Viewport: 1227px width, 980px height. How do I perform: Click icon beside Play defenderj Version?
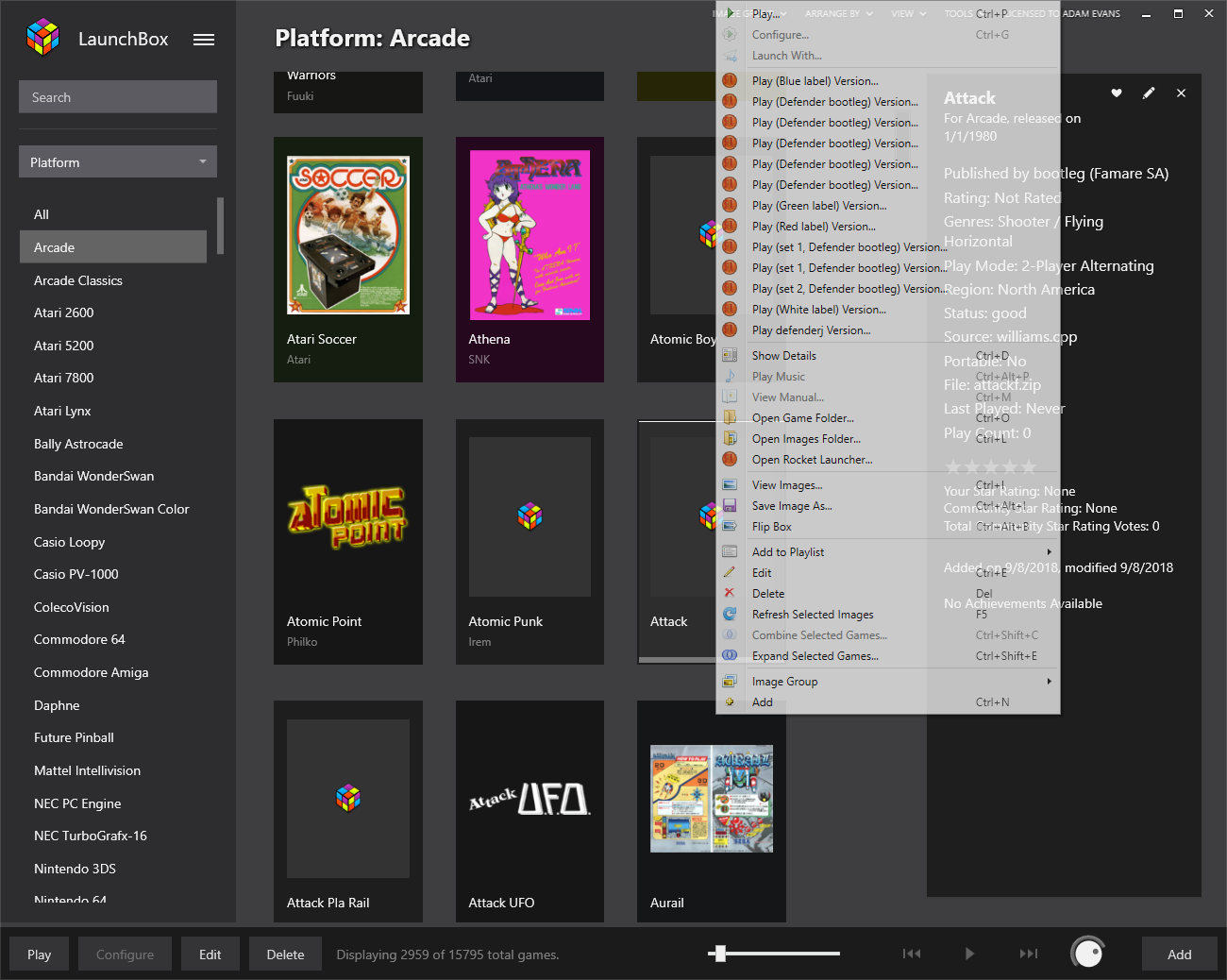(x=730, y=330)
